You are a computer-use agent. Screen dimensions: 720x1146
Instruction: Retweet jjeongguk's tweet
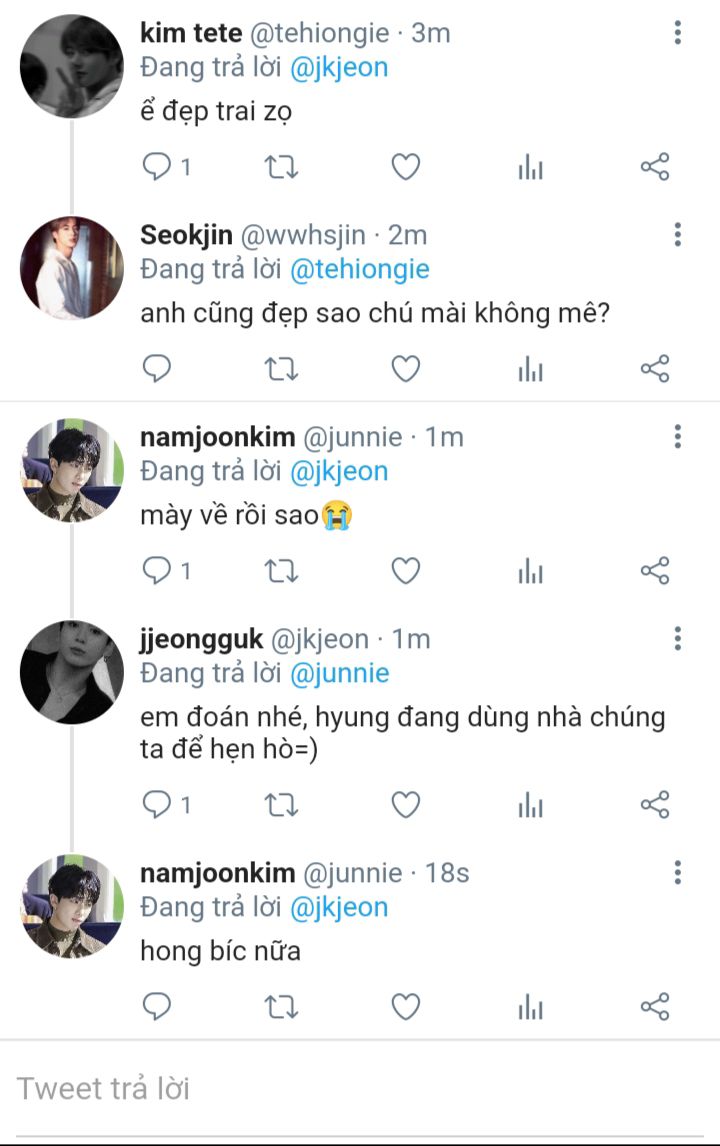281,805
